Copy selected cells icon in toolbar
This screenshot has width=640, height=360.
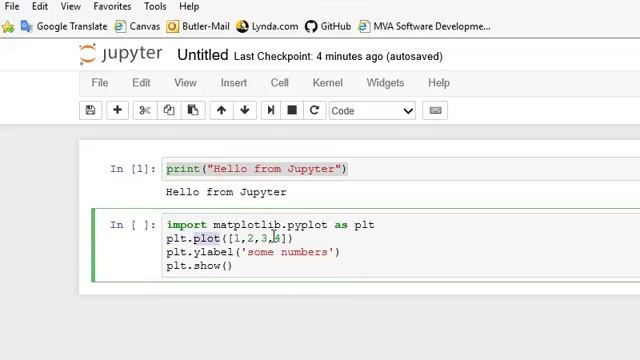(x=169, y=110)
